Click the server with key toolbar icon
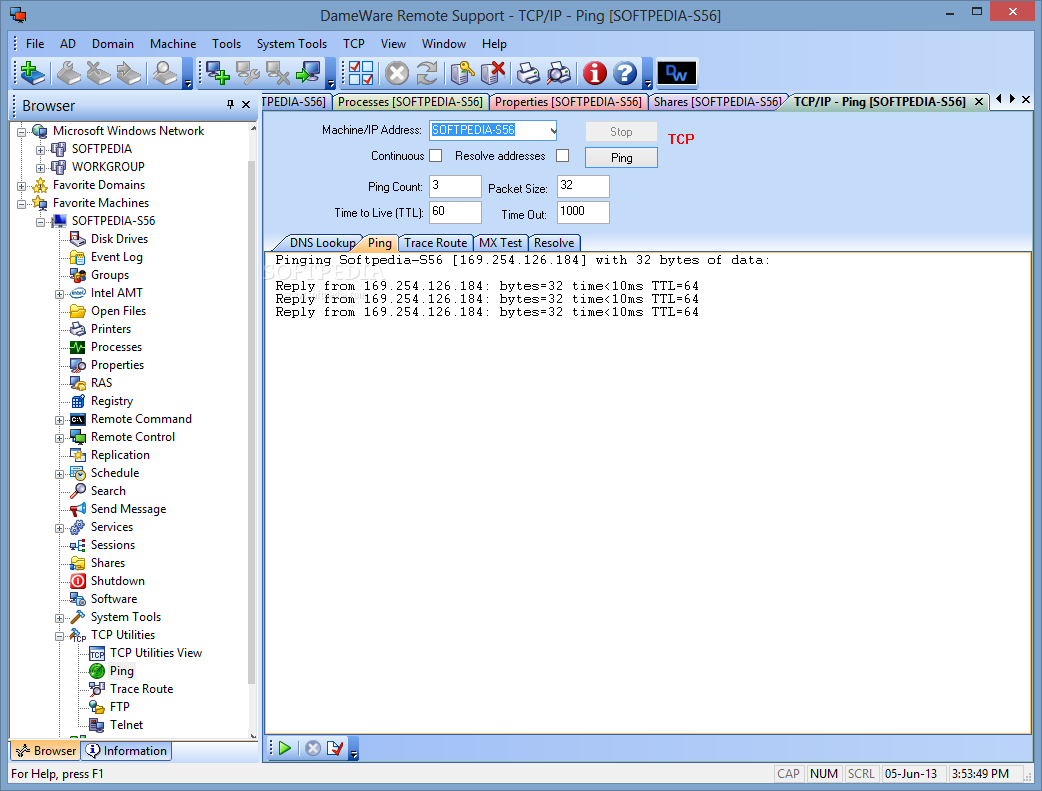This screenshot has height=791, width=1042. [462, 73]
